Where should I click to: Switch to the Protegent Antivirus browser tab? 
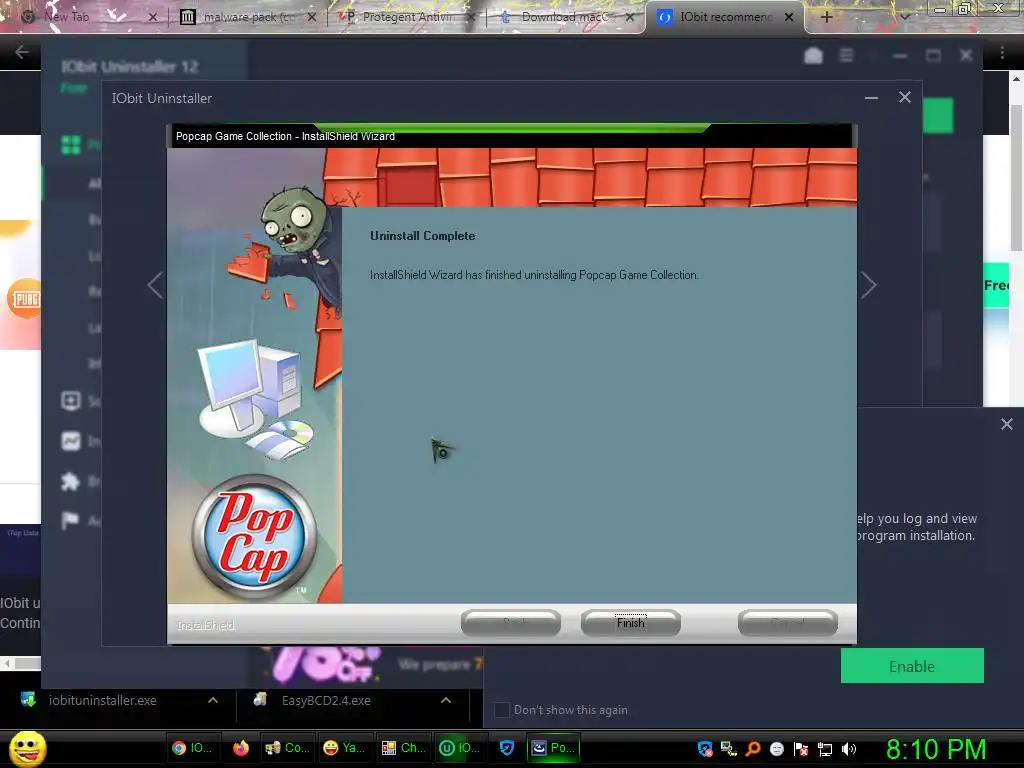(406, 17)
